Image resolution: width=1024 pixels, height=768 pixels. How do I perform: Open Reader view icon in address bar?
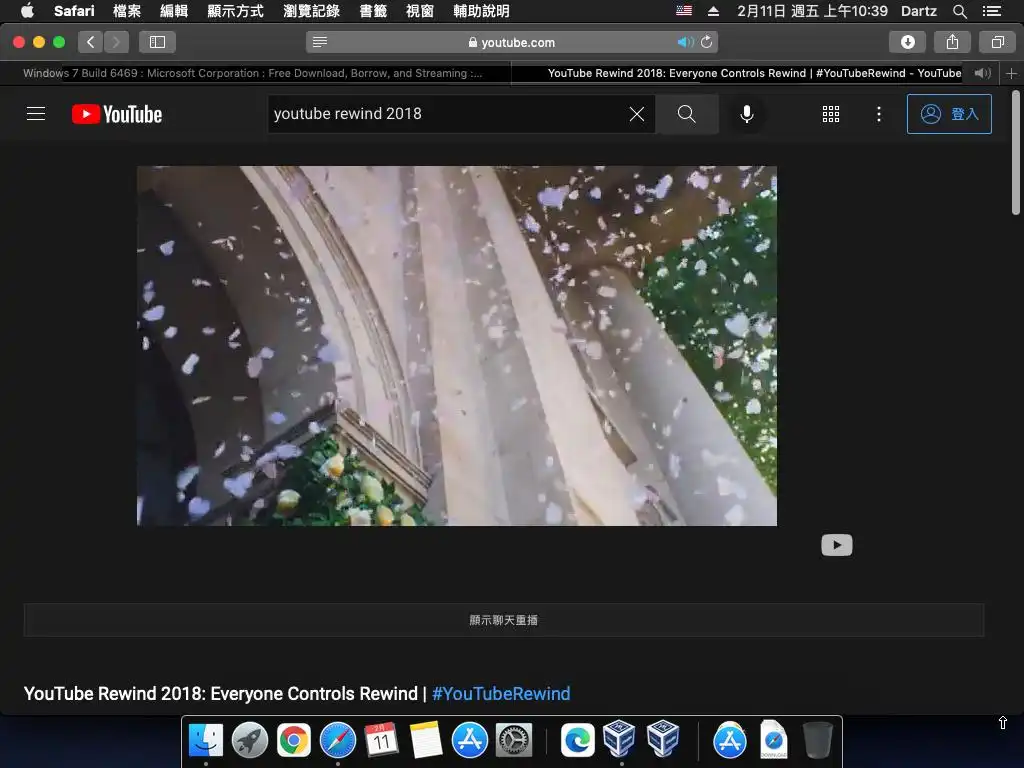point(319,42)
